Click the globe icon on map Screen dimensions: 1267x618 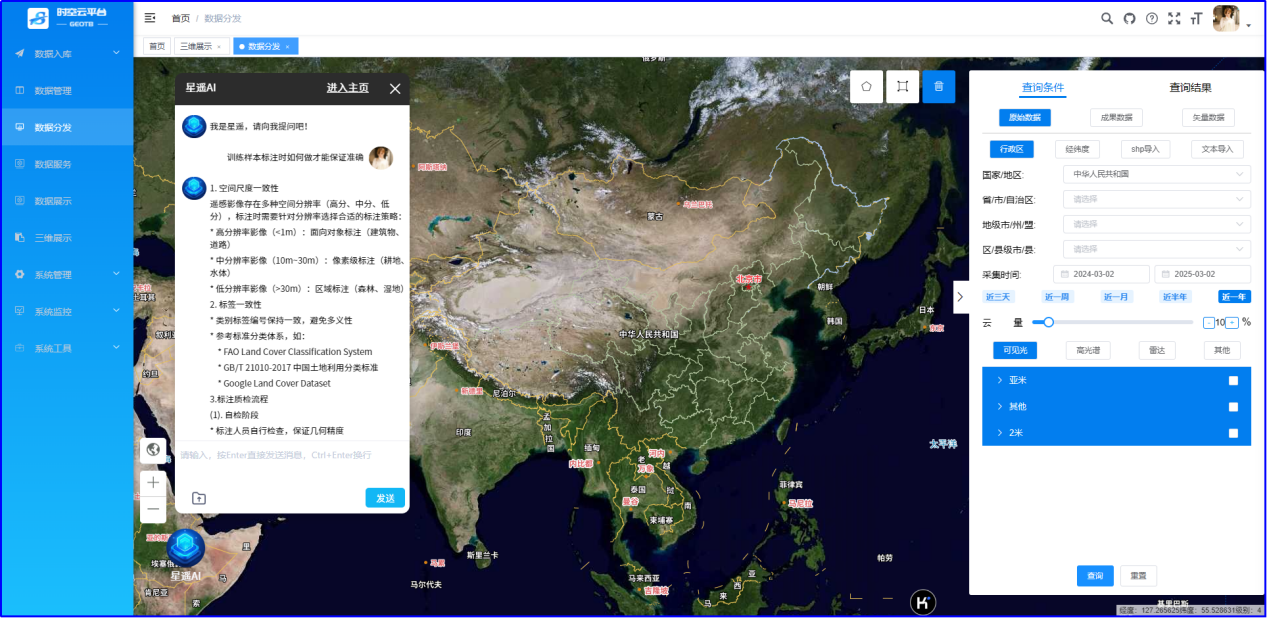[153, 449]
